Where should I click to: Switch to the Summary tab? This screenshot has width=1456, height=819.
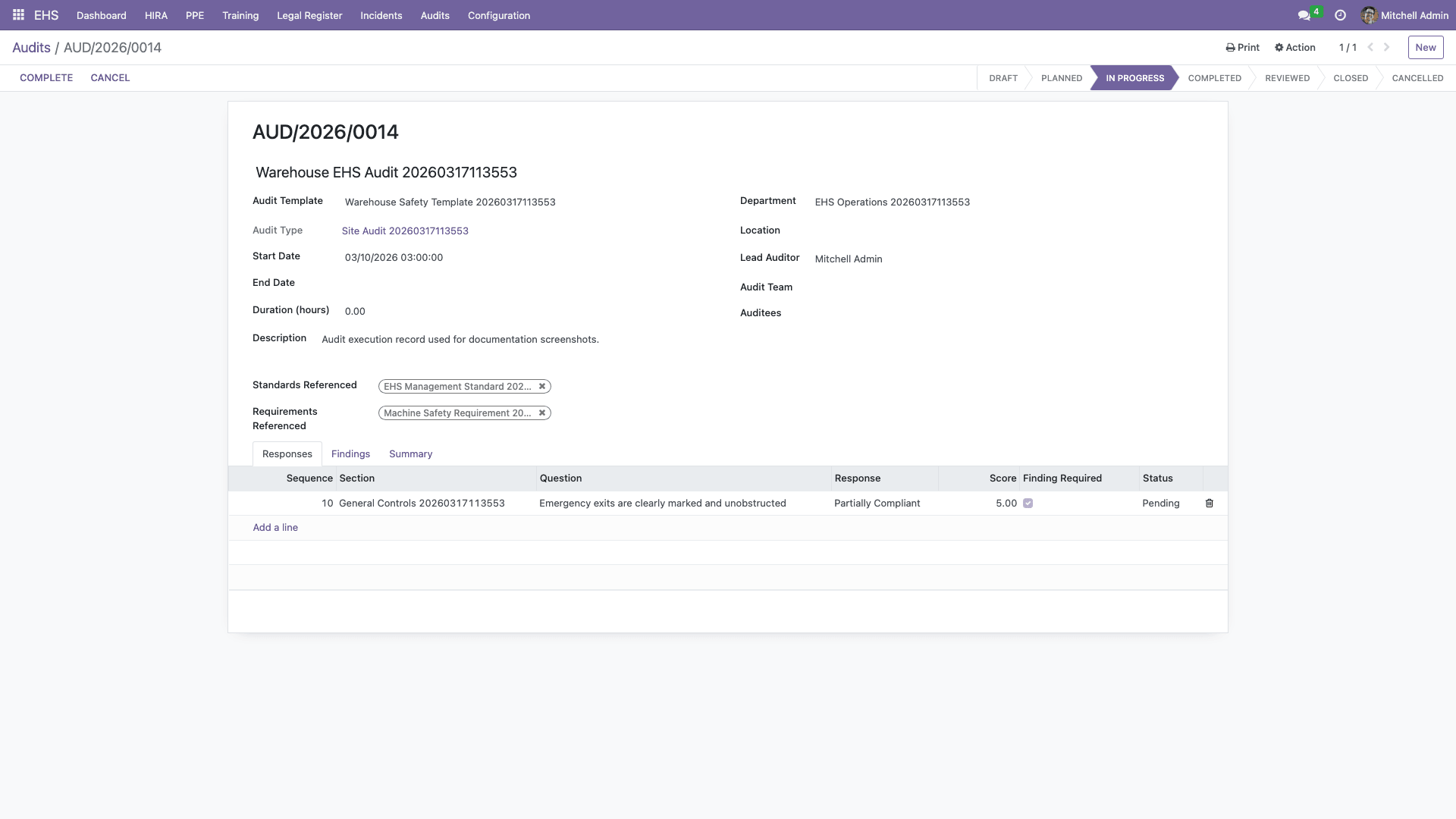pyautogui.click(x=409, y=453)
